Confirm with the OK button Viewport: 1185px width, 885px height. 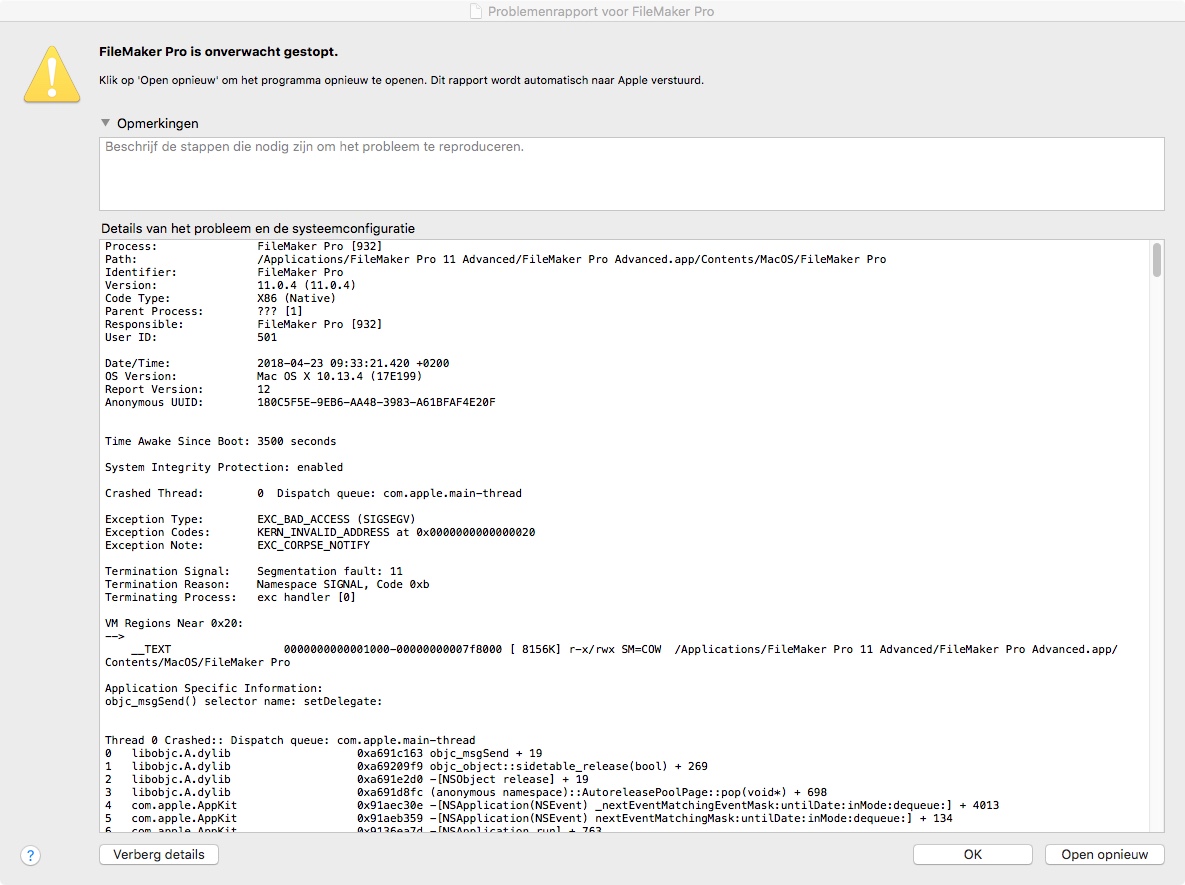973,854
